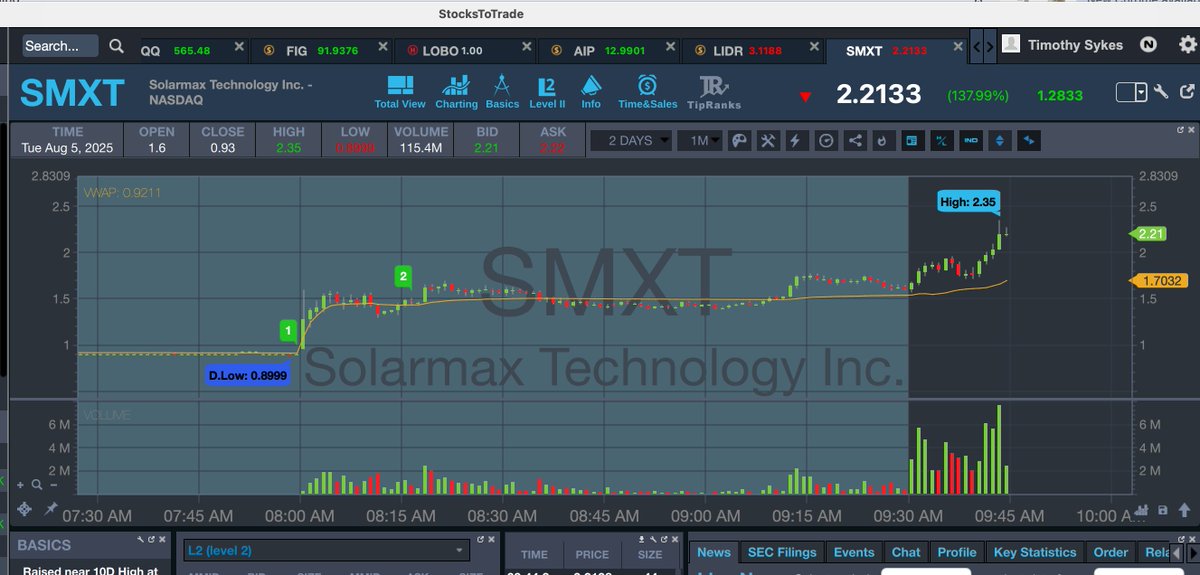Image resolution: width=1200 pixels, height=575 pixels.
Task: Open the Key Statistics tab
Action: point(1035,552)
